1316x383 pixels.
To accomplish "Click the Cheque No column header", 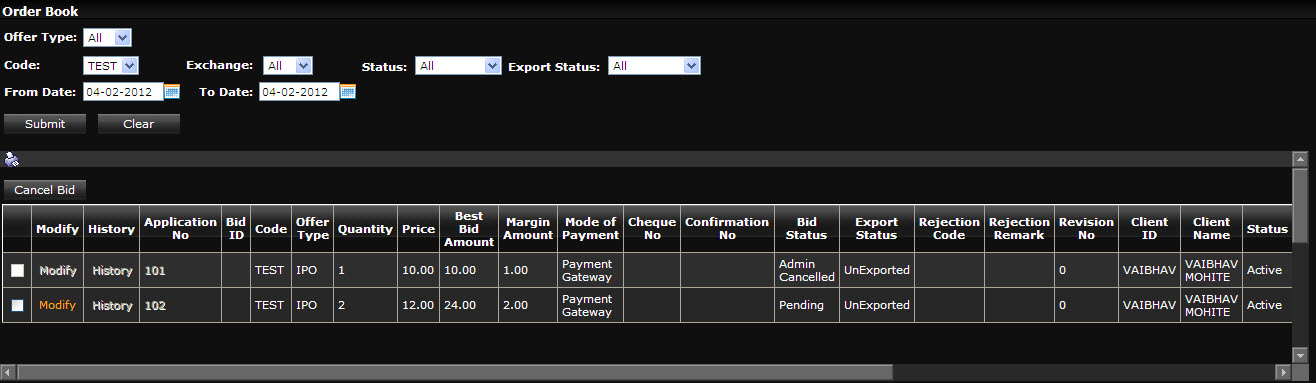I will click(x=652, y=229).
